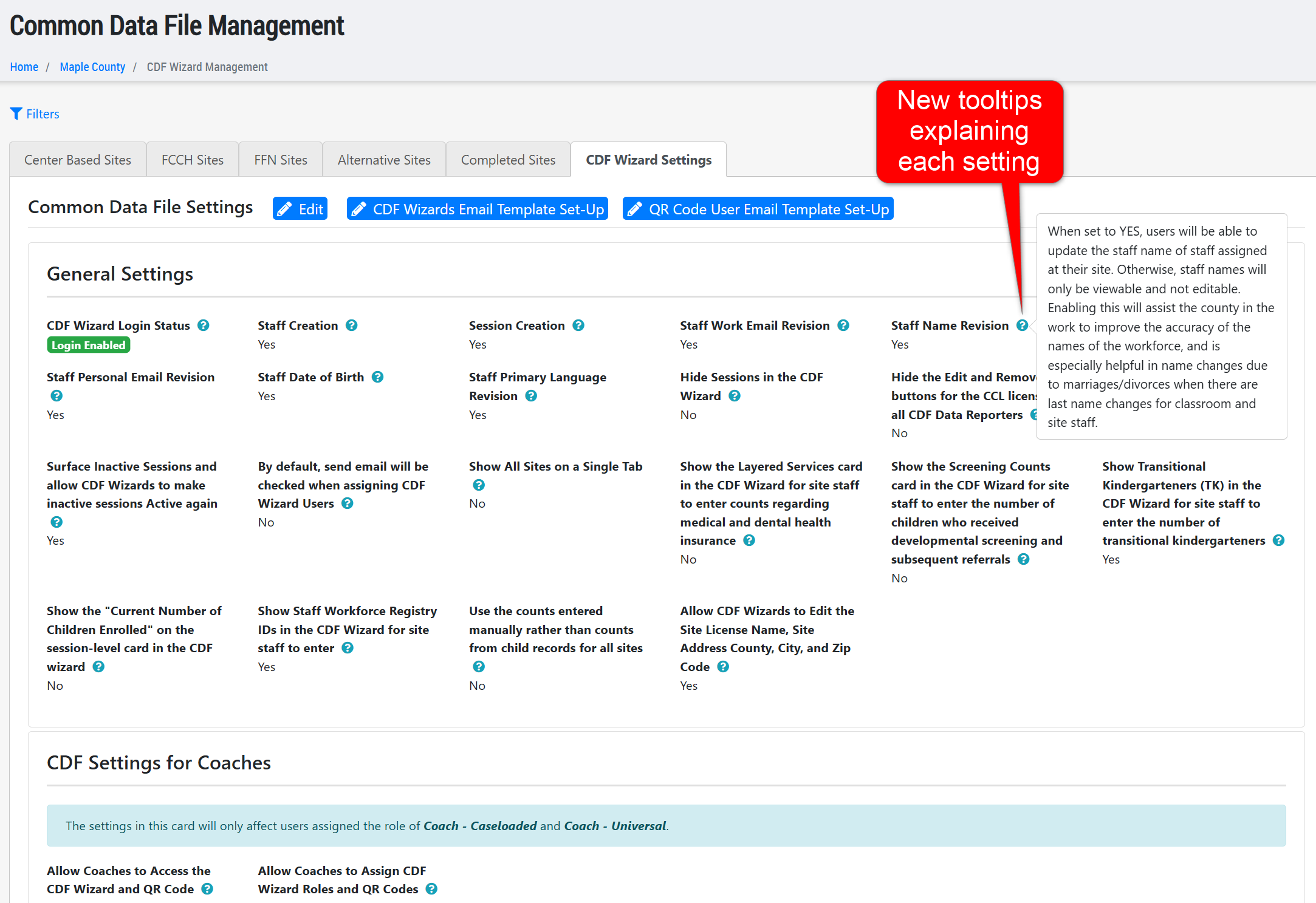1316x903 pixels.
Task: Click help icon next to Session Creation
Action: click(578, 325)
